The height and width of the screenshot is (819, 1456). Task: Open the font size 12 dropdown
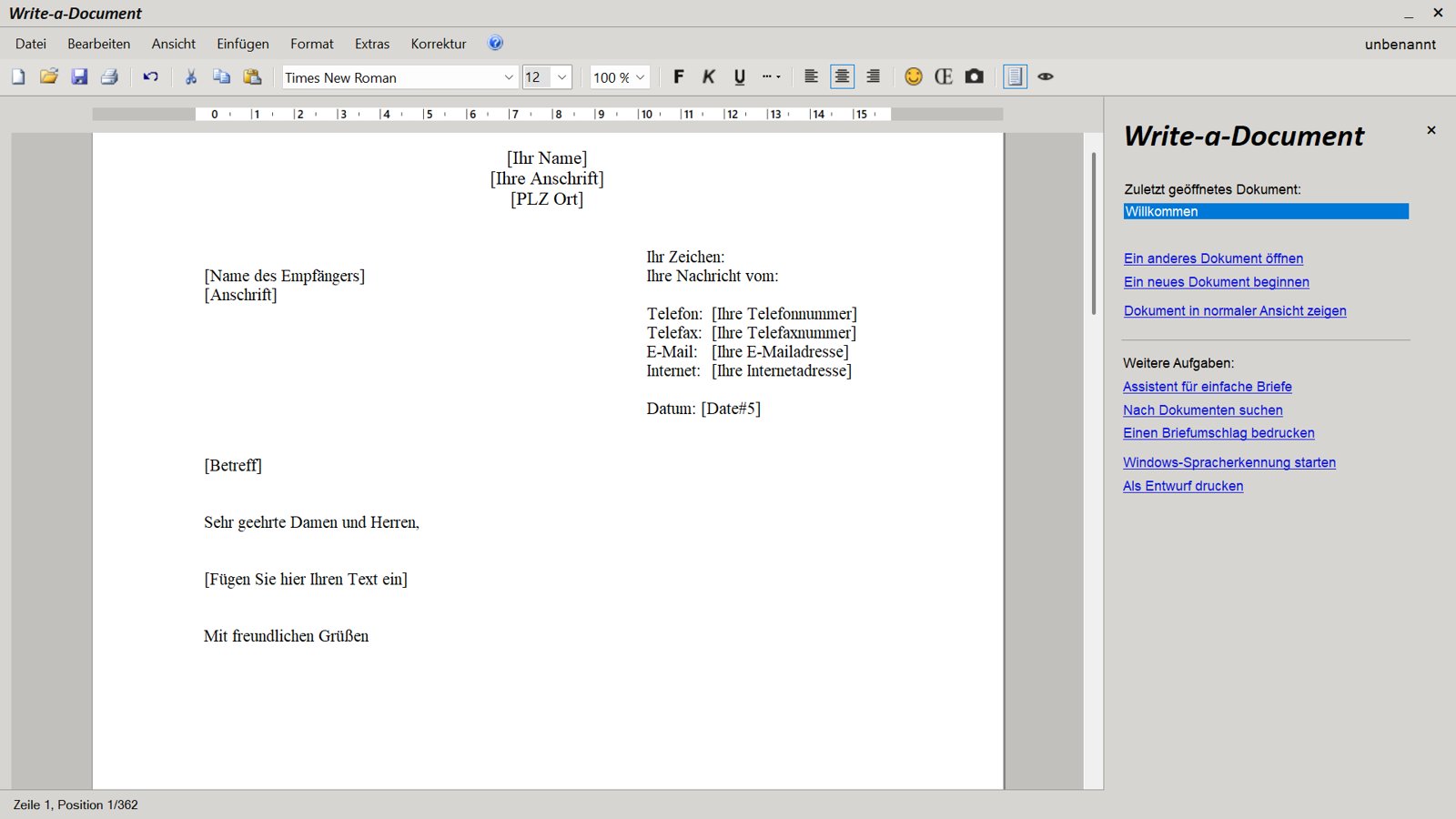coord(561,78)
